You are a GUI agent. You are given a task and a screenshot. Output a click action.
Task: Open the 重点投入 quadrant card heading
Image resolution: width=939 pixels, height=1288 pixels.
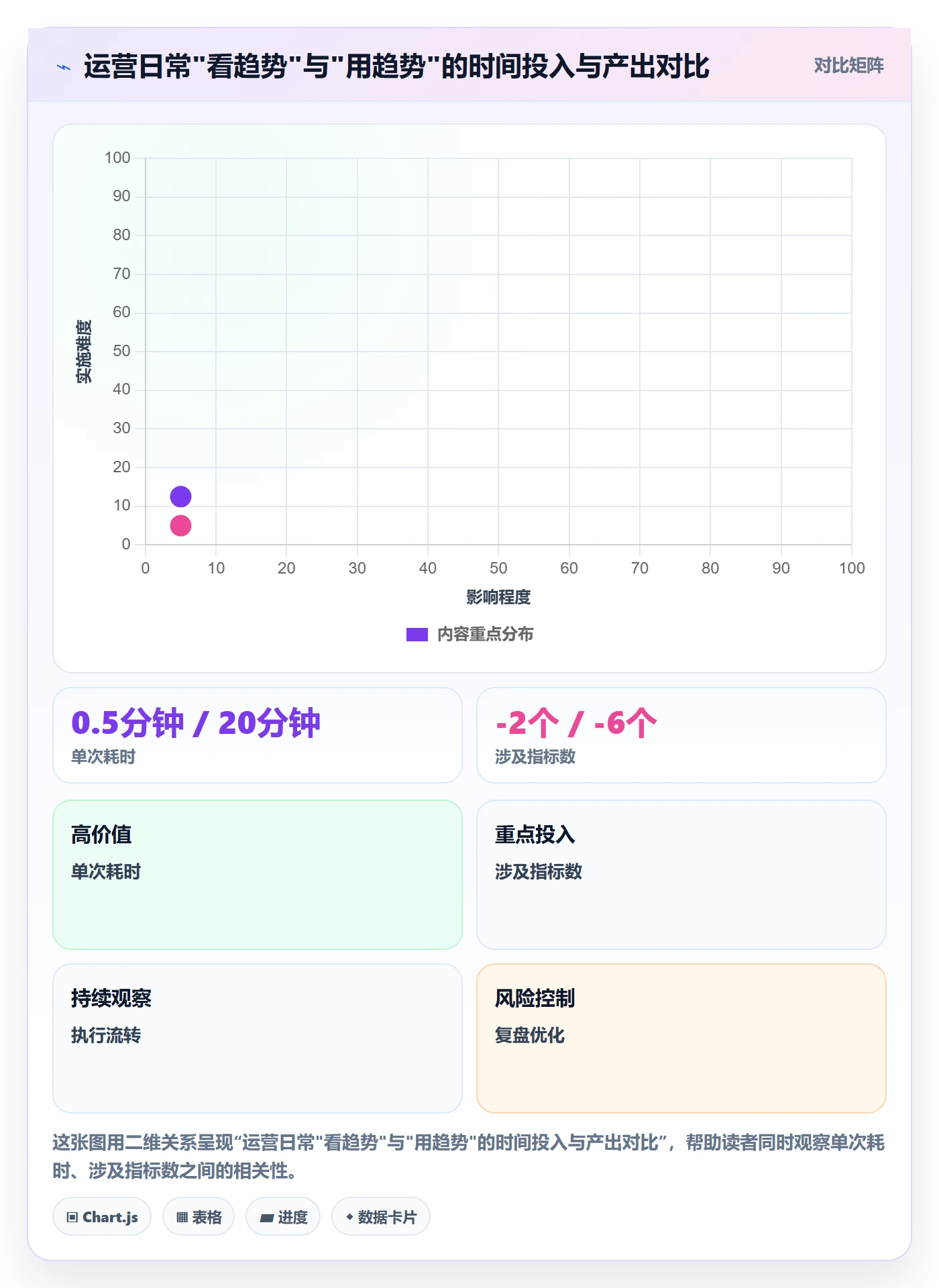pyautogui.click(x=535, y=835)
